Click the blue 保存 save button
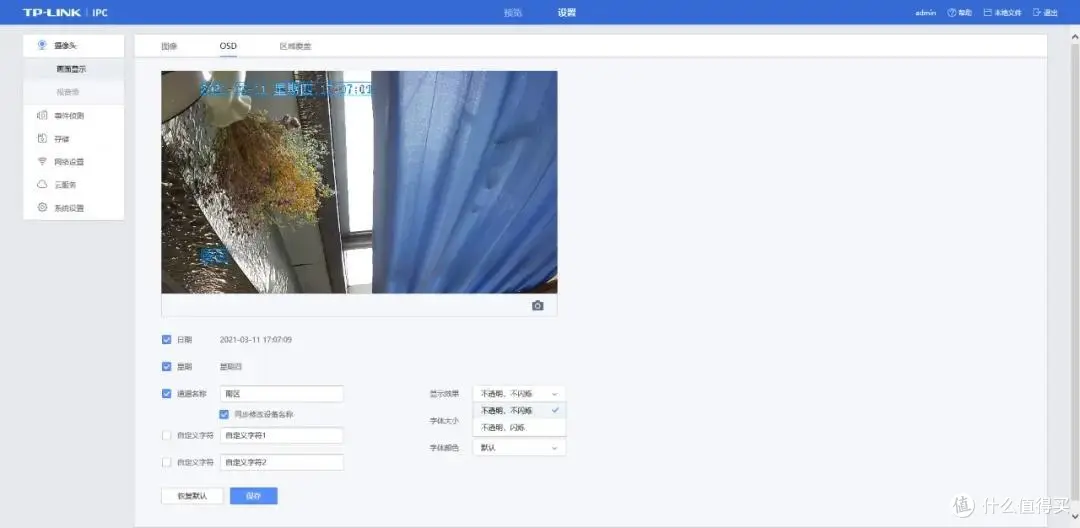1080x528 pixels. click(253, 496)
